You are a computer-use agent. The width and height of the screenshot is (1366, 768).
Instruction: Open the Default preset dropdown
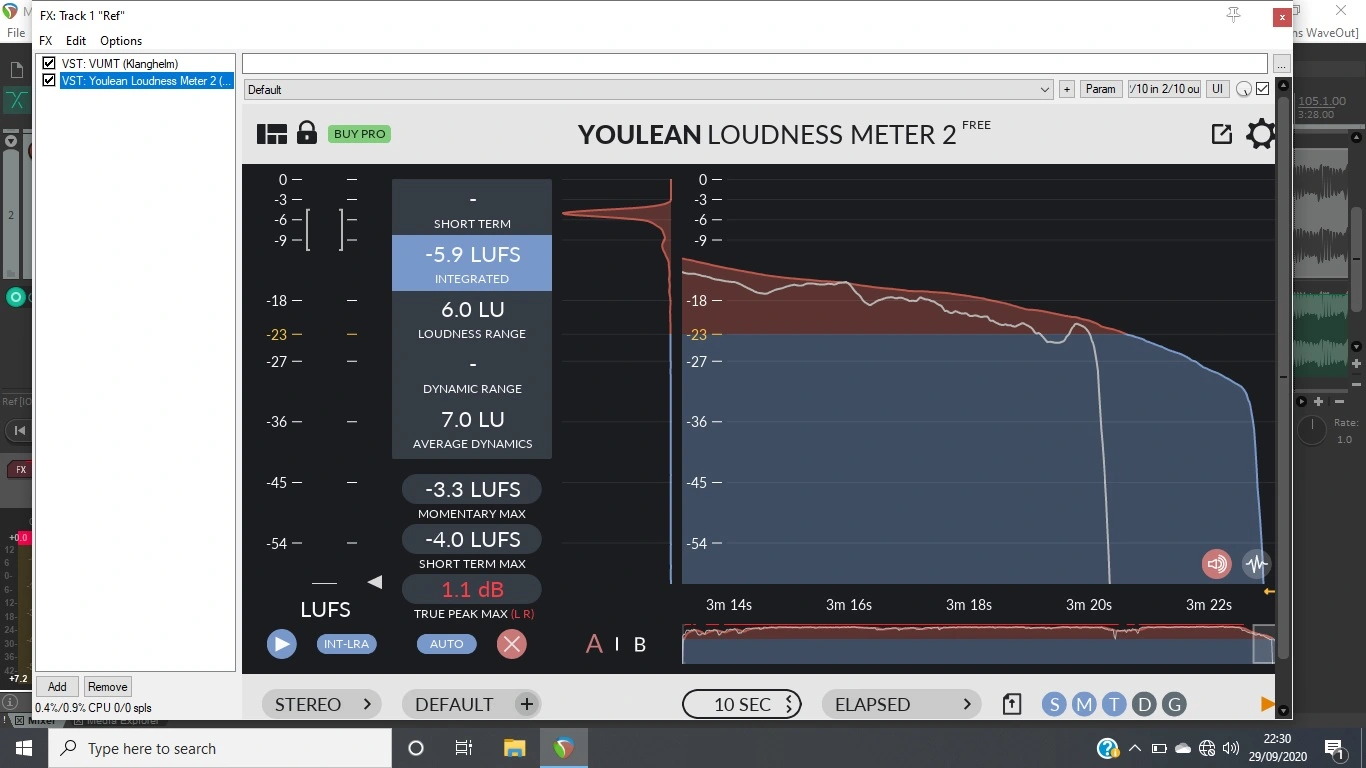tap(648, 90)
